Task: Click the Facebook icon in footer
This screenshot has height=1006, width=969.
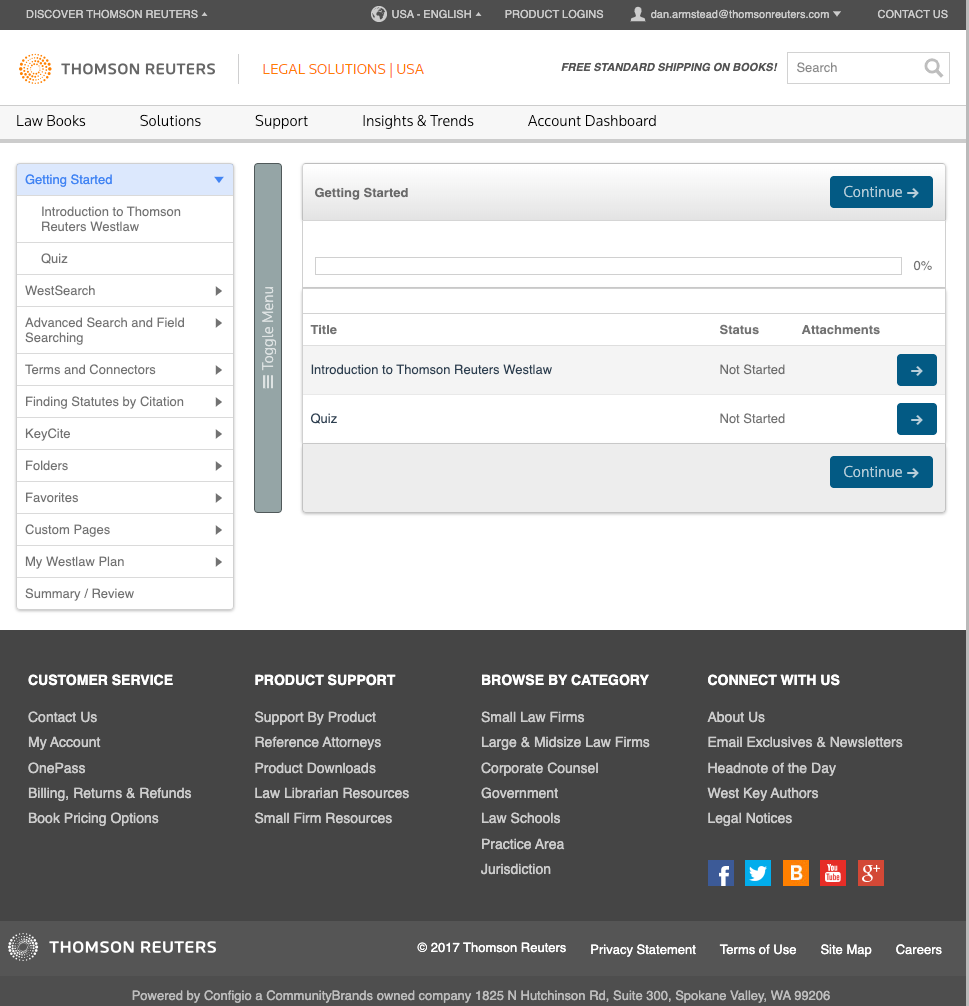Action: [721, 873]
